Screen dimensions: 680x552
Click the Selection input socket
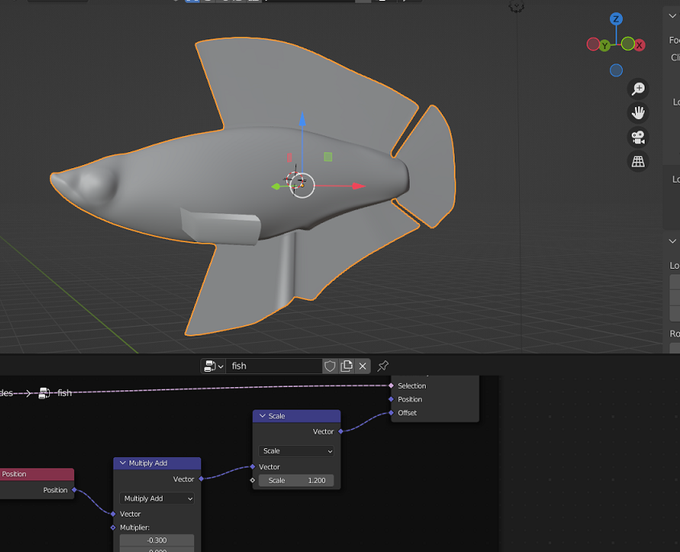tap(391, 385)
